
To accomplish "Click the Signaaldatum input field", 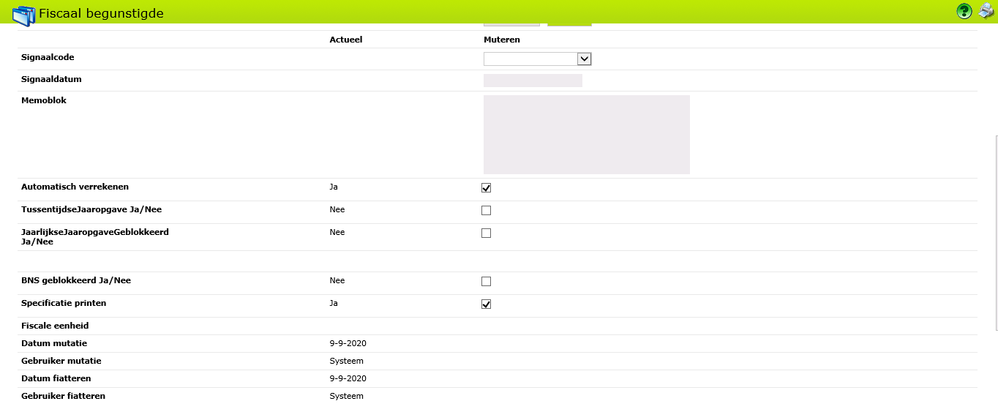I will [533, 80].
